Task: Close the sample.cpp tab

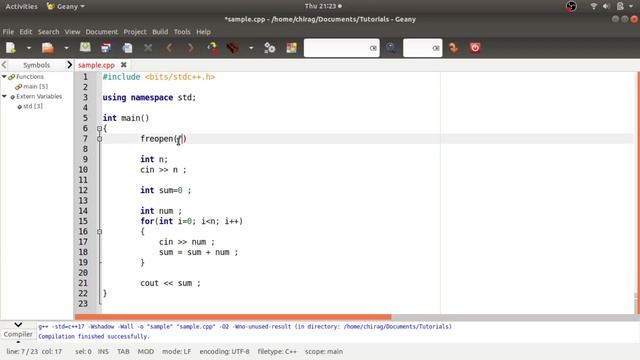Action: tap(124, 65)
